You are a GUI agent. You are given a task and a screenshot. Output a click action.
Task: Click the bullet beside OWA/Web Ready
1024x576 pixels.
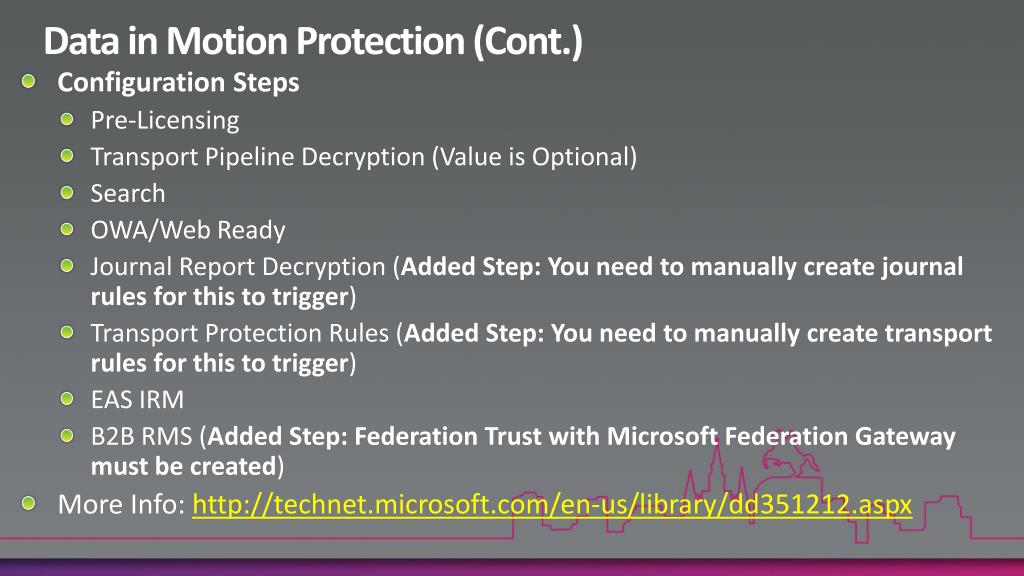67,229
